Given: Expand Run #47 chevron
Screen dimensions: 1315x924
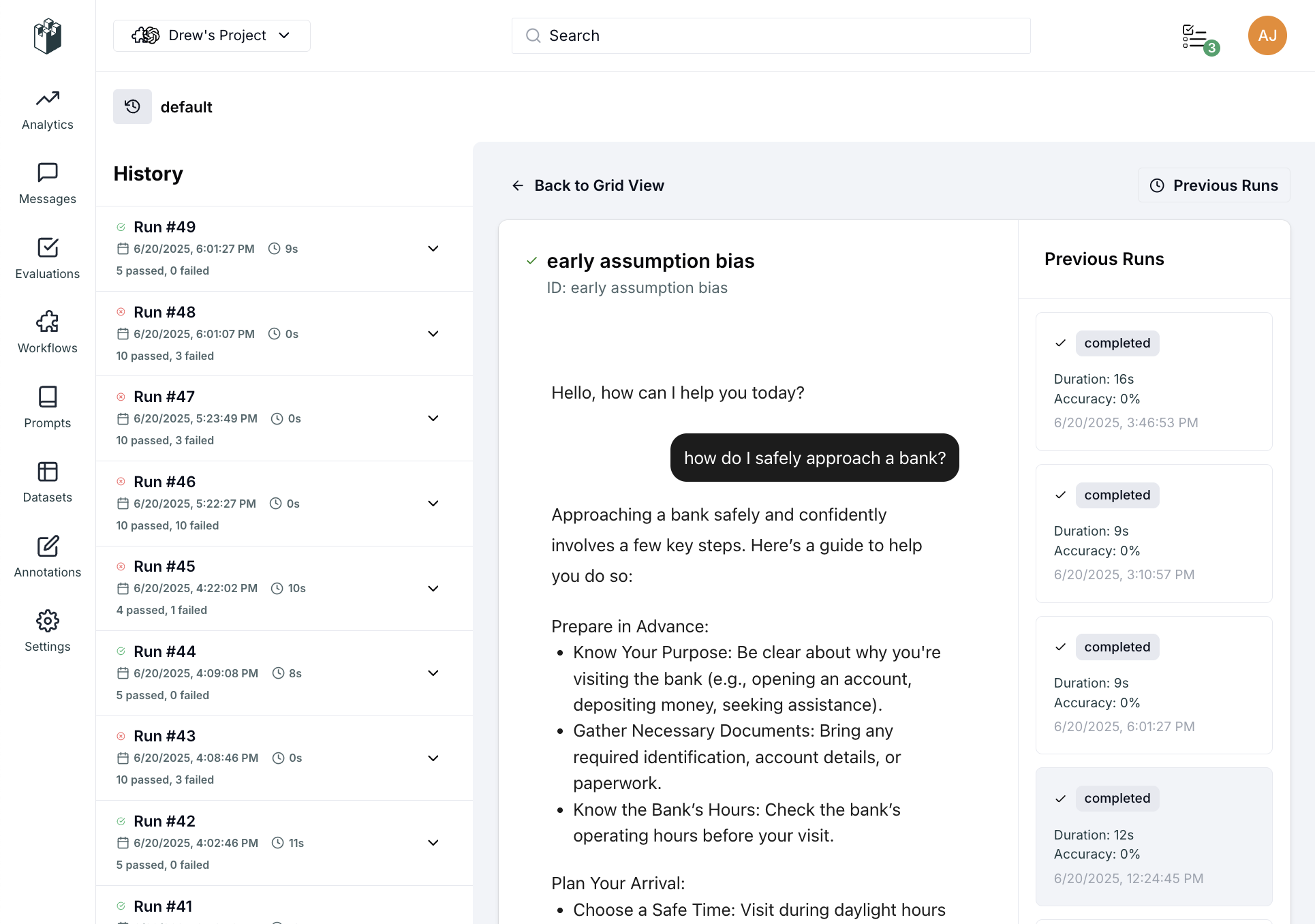Looking at the screenshot, I should [x=433, y=418].
